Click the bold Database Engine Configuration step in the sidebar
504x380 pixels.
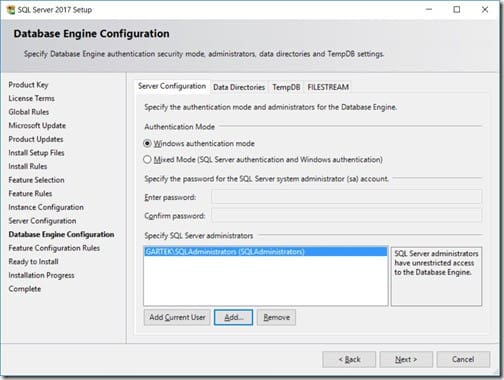point(61,235)
